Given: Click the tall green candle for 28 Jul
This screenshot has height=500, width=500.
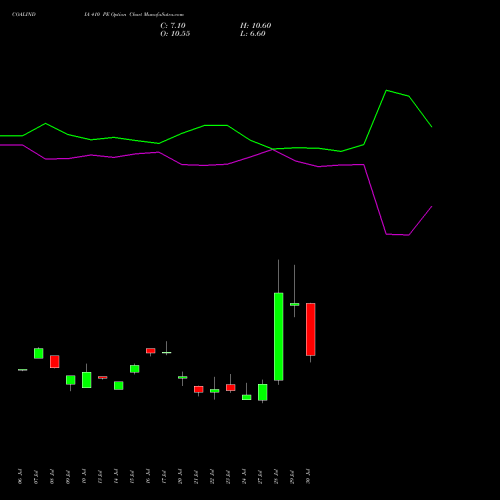Looking at the screenshot, I should (x=279, y=336).
